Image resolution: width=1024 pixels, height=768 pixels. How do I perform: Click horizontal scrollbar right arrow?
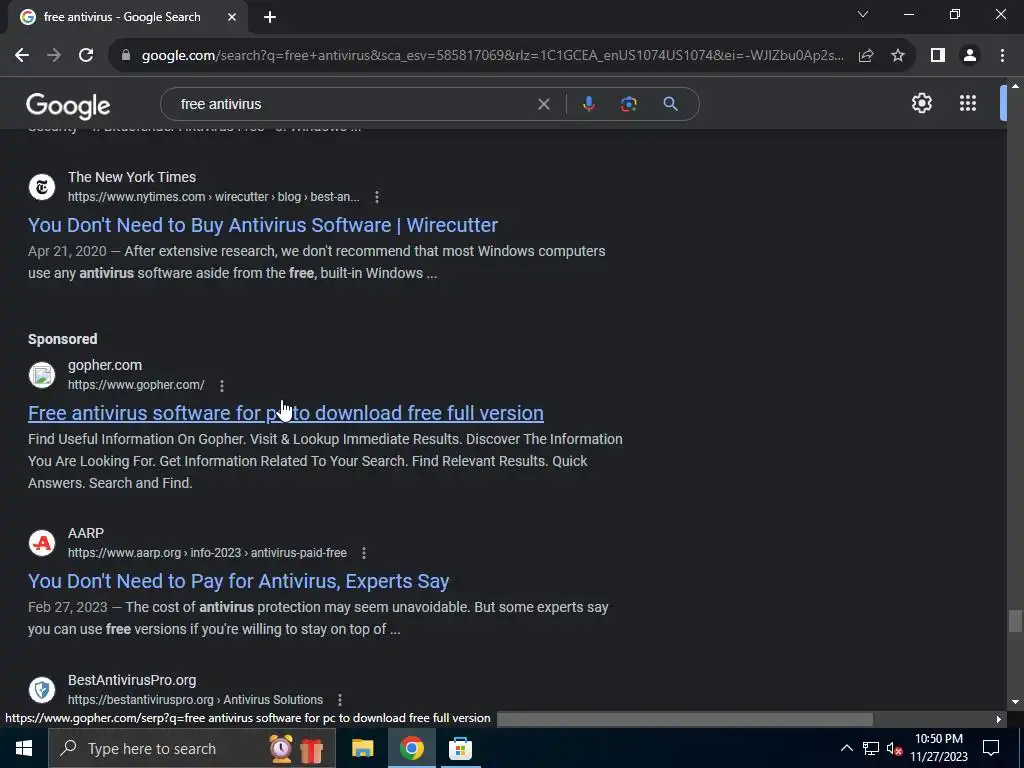(x=998, y=719)
